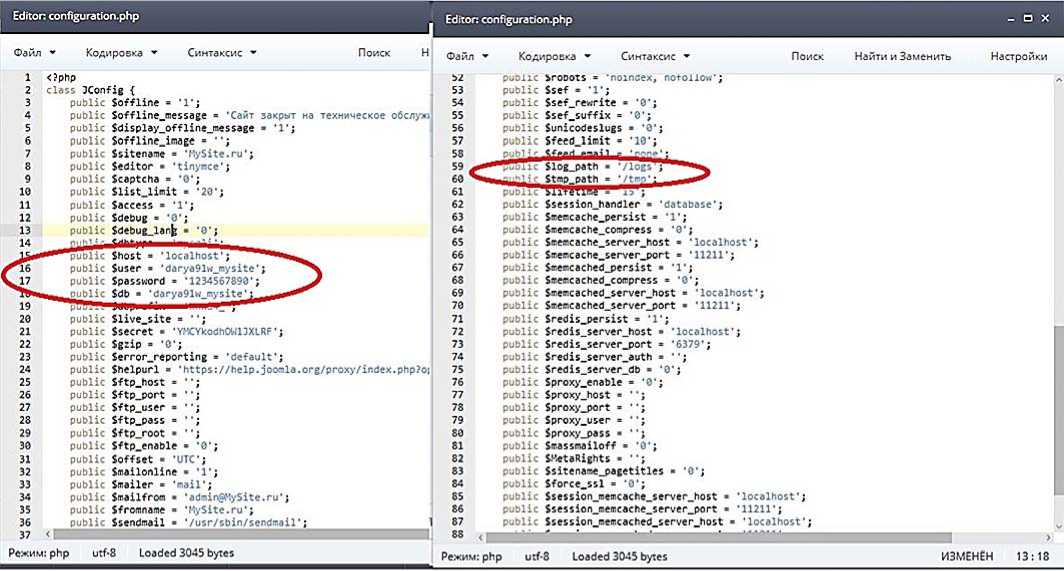Click scroll down arrow of right editor
This screenshot has height=571, width=1064.
1058,526
